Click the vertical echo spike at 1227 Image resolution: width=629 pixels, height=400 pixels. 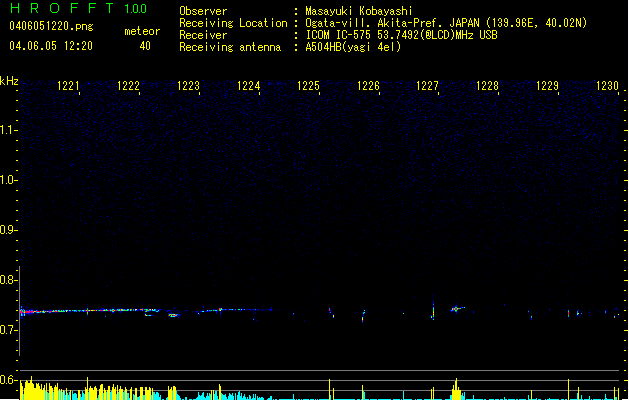pyautogui.click(x=433, y=308)
